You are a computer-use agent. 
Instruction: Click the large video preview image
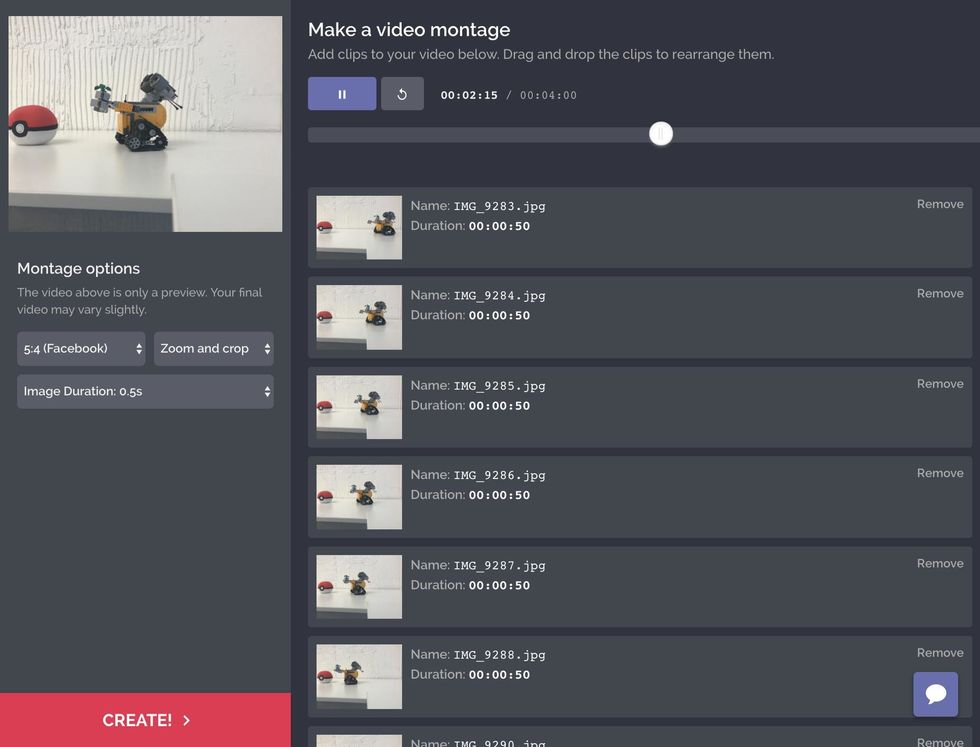click(x=145, y=124)
